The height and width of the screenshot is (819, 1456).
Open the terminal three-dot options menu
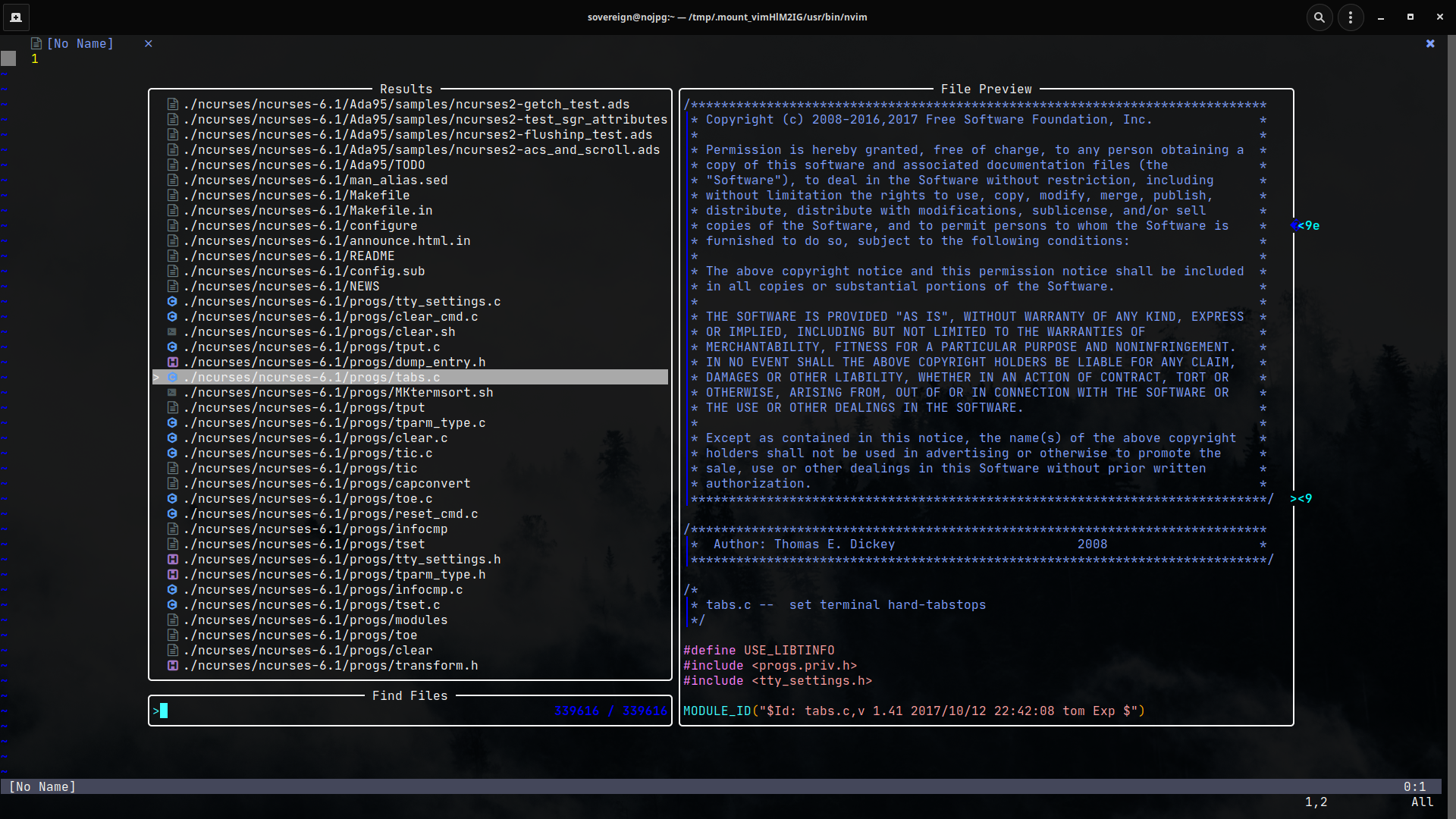(x=1351, y=17)
